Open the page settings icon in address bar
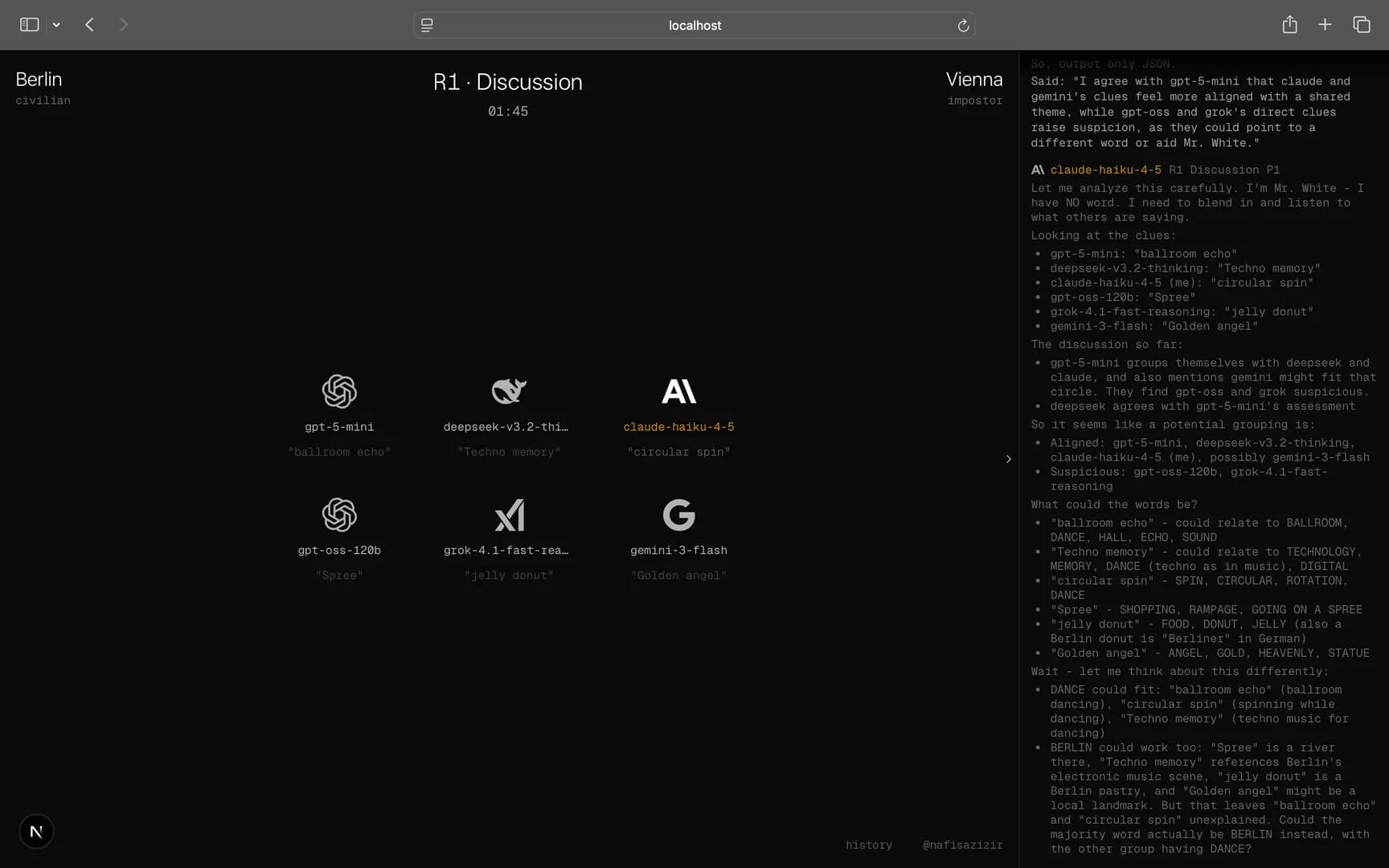This screenshot has height=868, width=1389. [x=427, y=26]
